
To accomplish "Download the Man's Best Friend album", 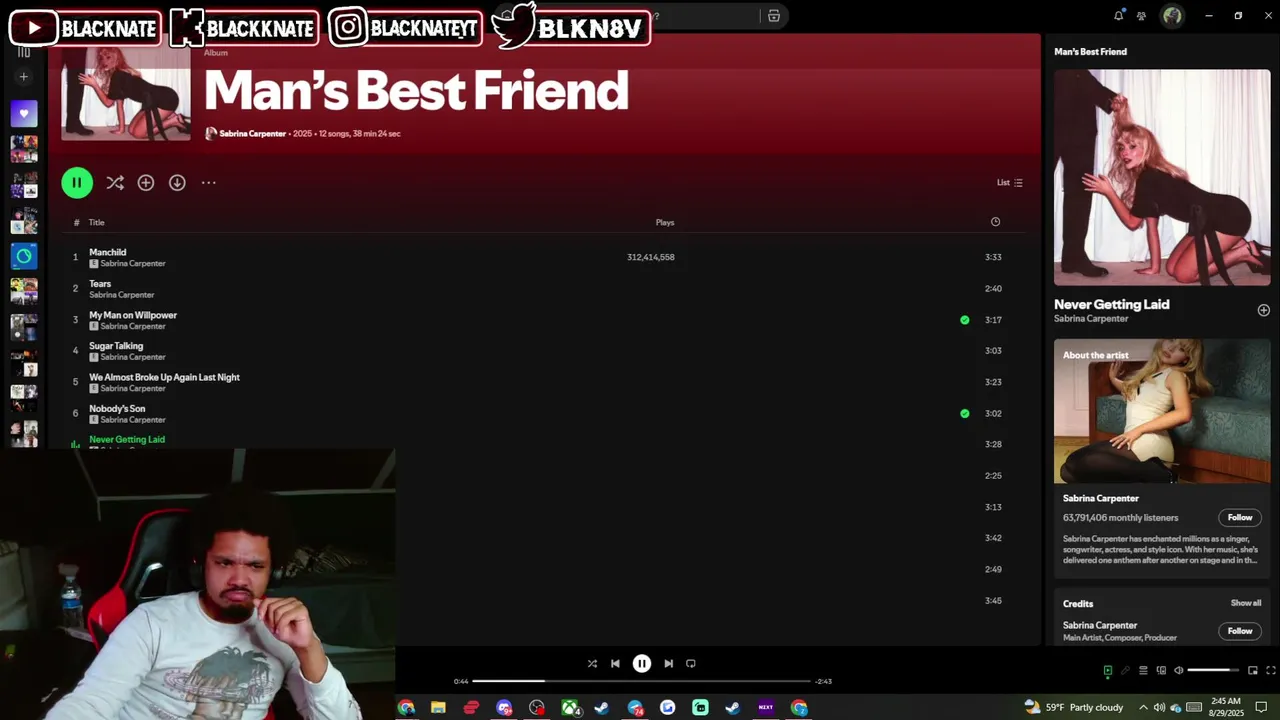I will click(177, 183).
